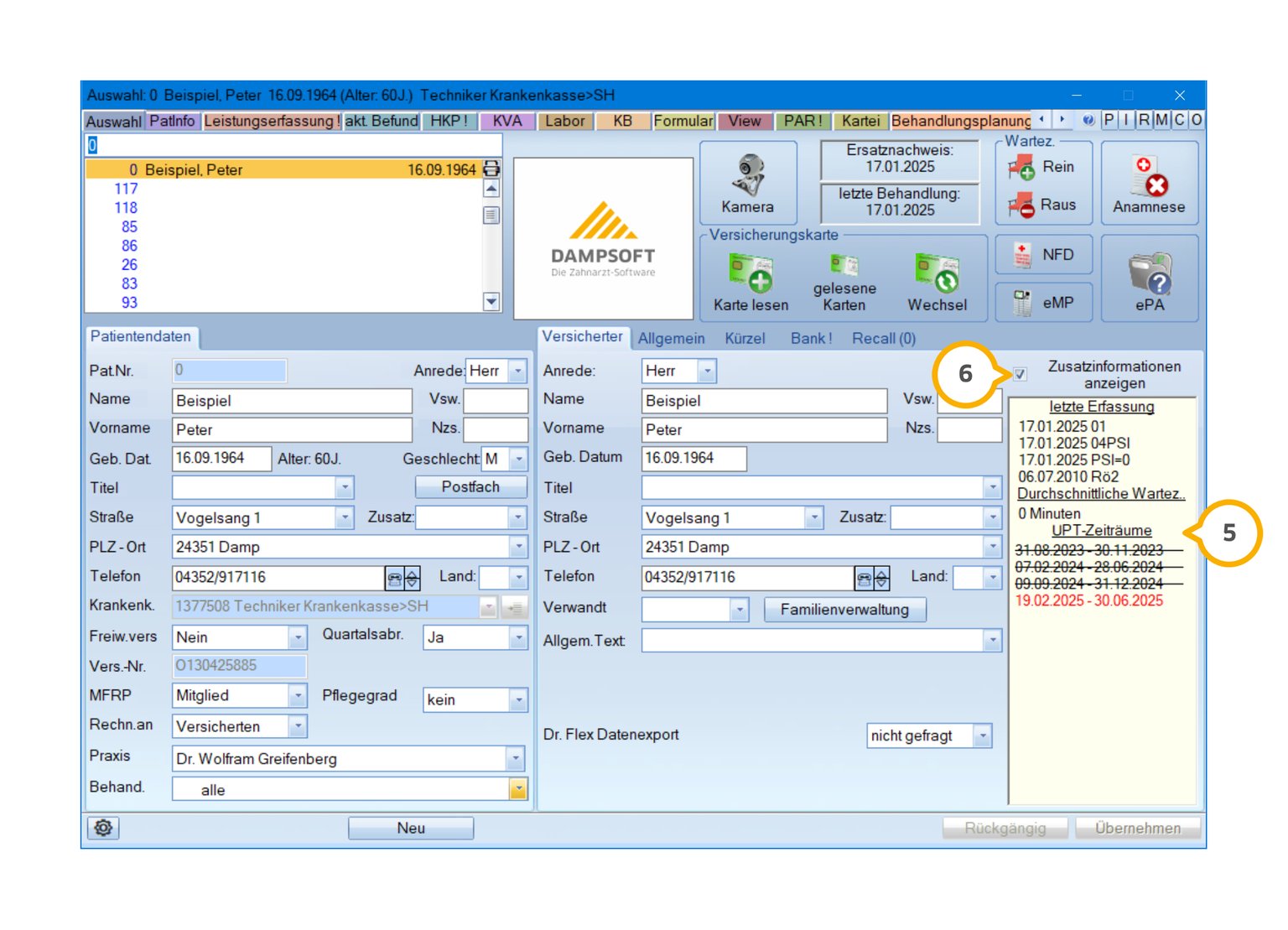Screen dimensions: 1288x930
Task: Open gelesene Karten list
Action: (x=844, y=283)
